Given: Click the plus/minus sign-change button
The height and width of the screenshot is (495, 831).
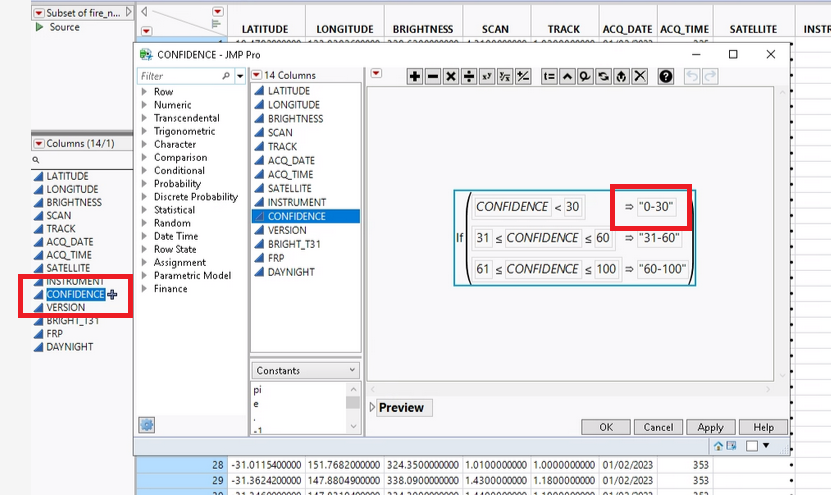Looking at the screenshot, I should point(523,76).
